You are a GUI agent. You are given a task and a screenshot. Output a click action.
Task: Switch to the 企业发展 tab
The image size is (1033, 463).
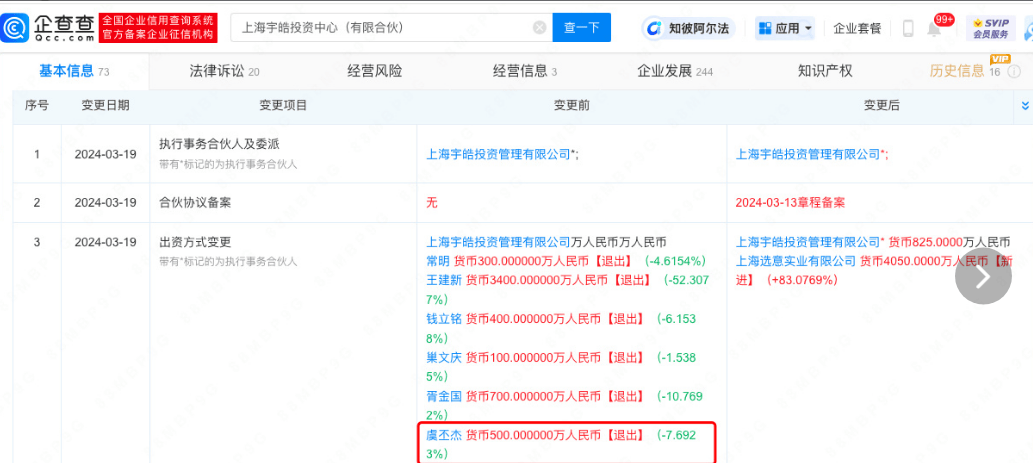pos(675,71)
